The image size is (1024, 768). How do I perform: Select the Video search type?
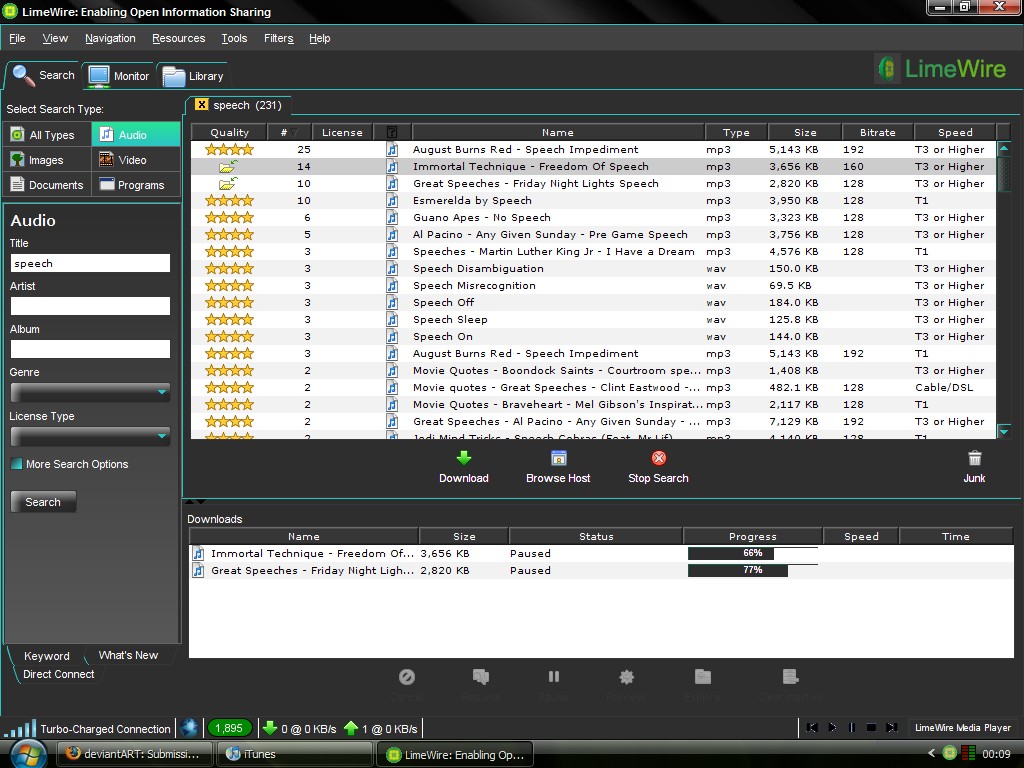(136, 160)
